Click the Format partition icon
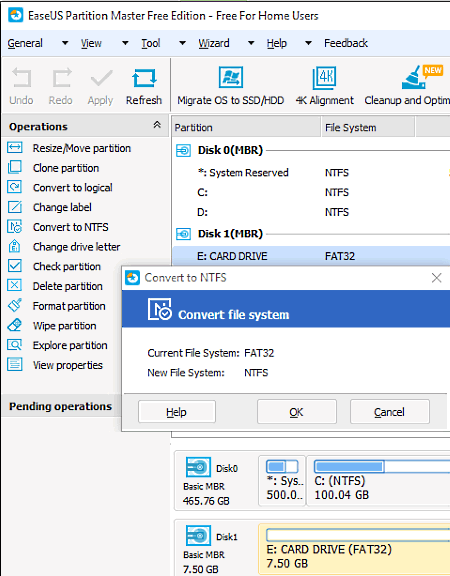450x576 pixels. (15, 305)
